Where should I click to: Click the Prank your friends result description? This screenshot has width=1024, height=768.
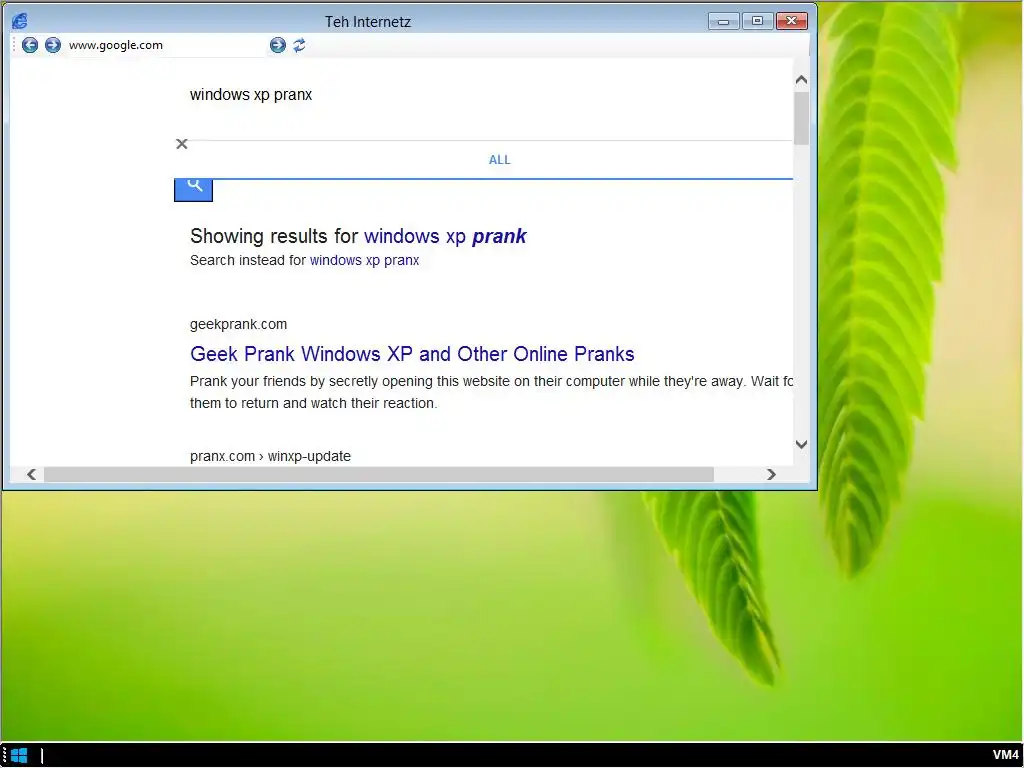coord(491,392)
